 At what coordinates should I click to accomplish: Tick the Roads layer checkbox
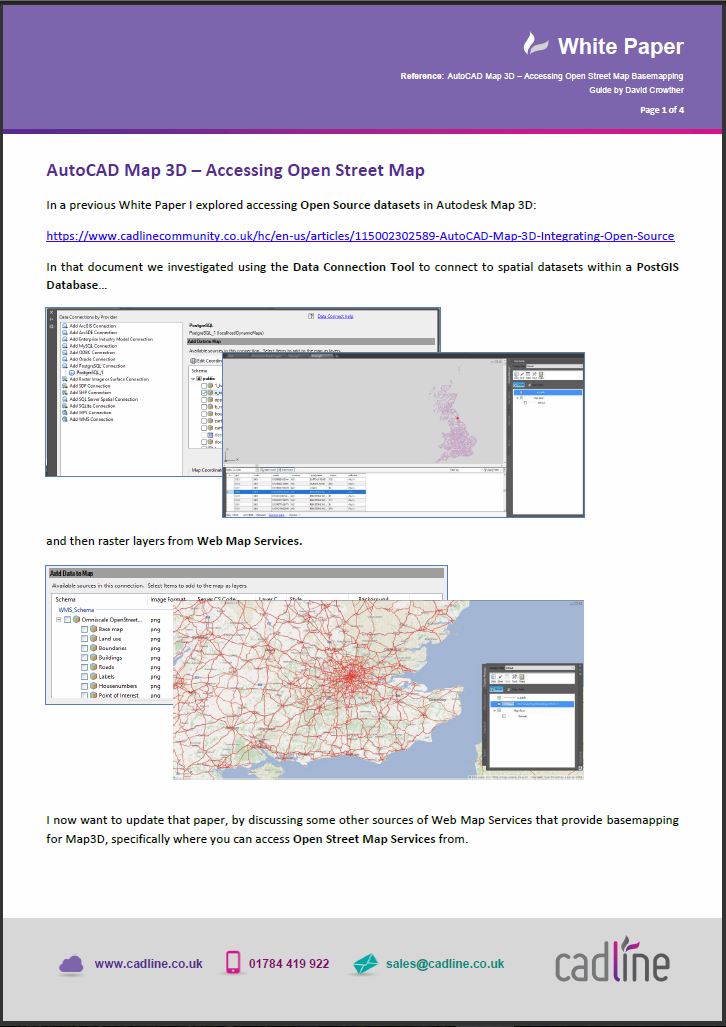(85, 667)
